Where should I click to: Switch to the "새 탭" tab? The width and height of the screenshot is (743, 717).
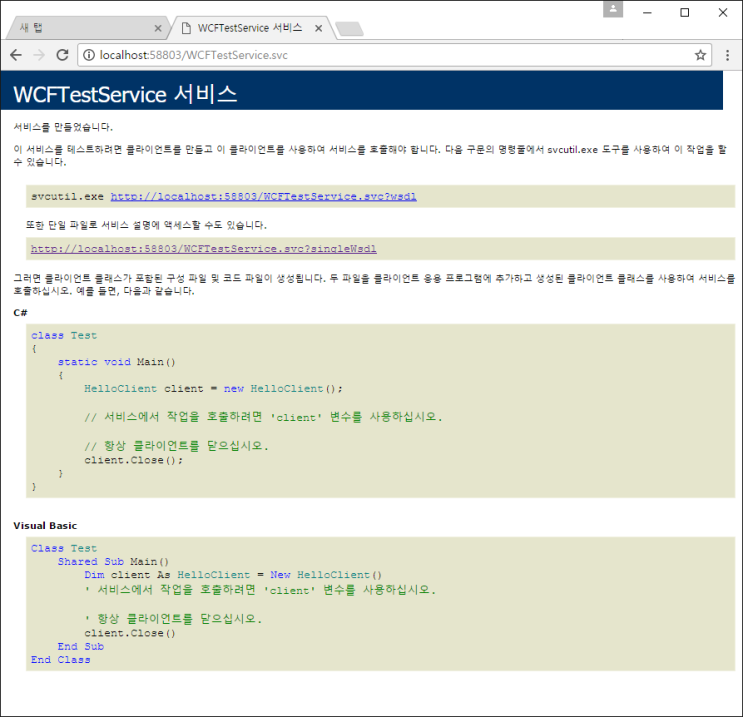coord(80,28)
